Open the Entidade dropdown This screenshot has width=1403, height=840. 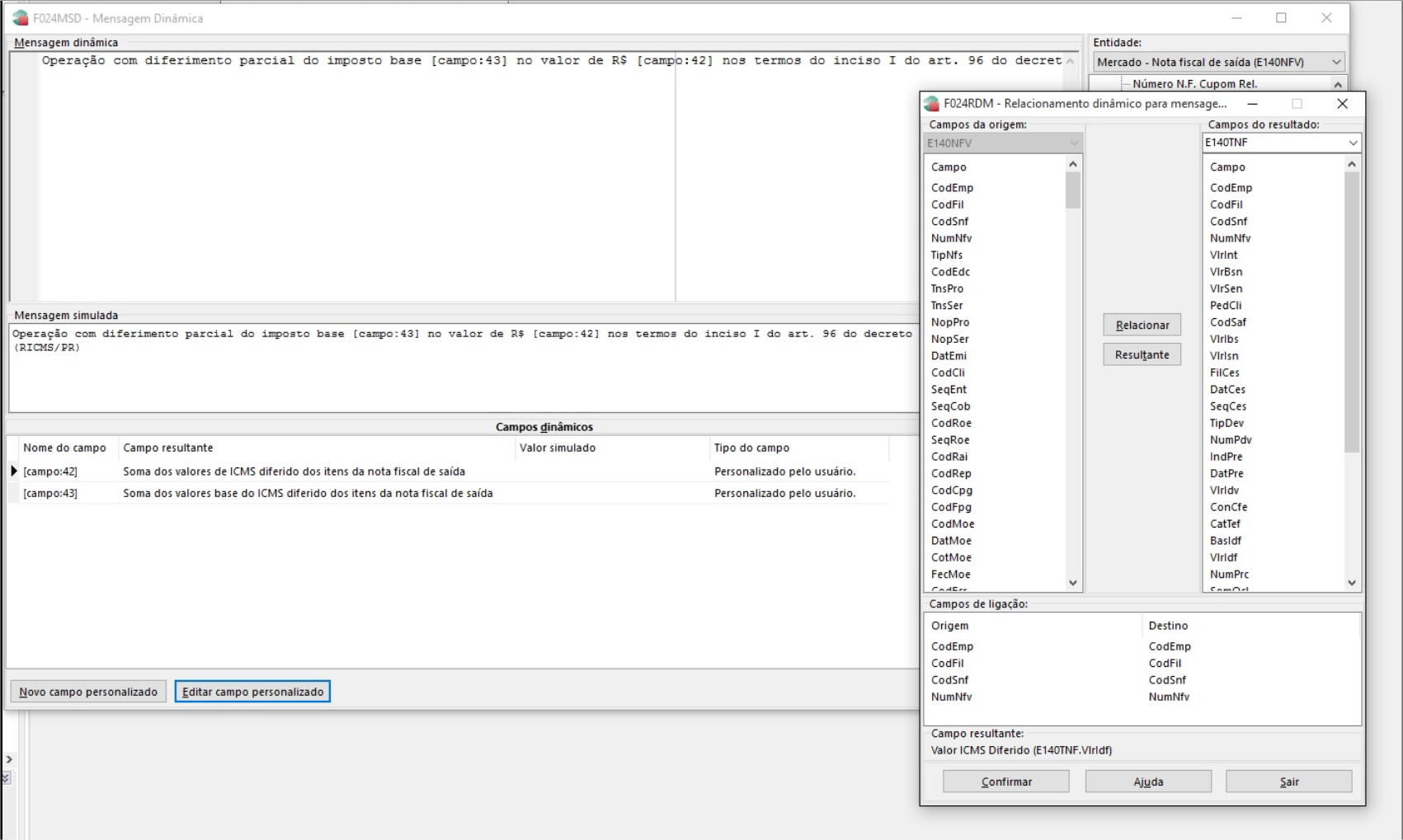tap(1335, 62)
